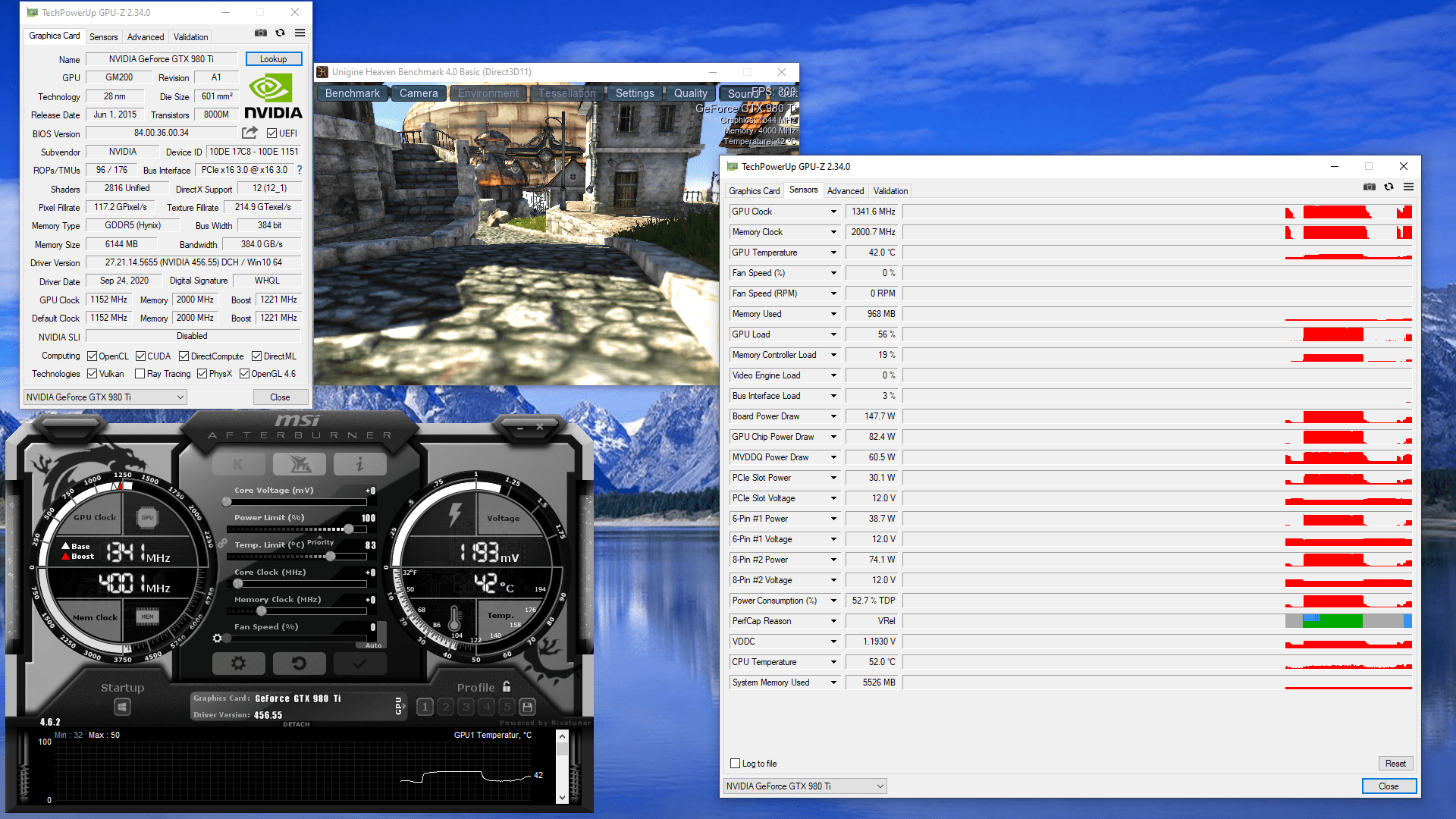Click the Afterburner information (i) icon

click(x=360, y=464)
